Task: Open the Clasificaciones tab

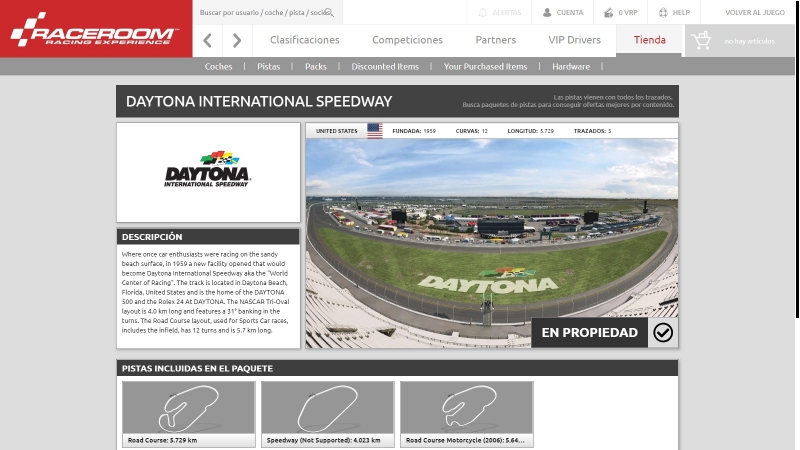Action: pyautogui.click(x=305, y=40)
